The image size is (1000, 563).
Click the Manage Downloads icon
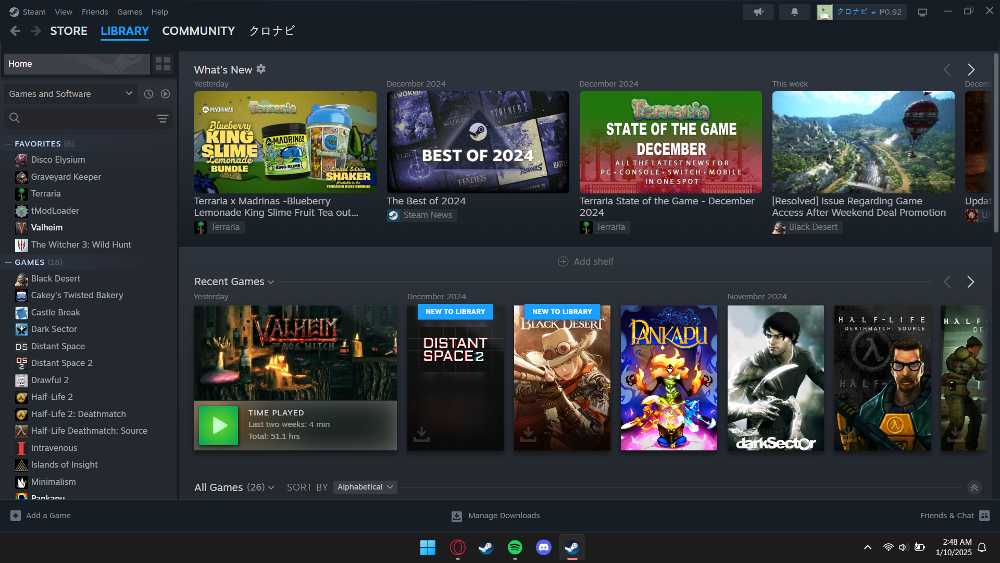pos(457,516)
